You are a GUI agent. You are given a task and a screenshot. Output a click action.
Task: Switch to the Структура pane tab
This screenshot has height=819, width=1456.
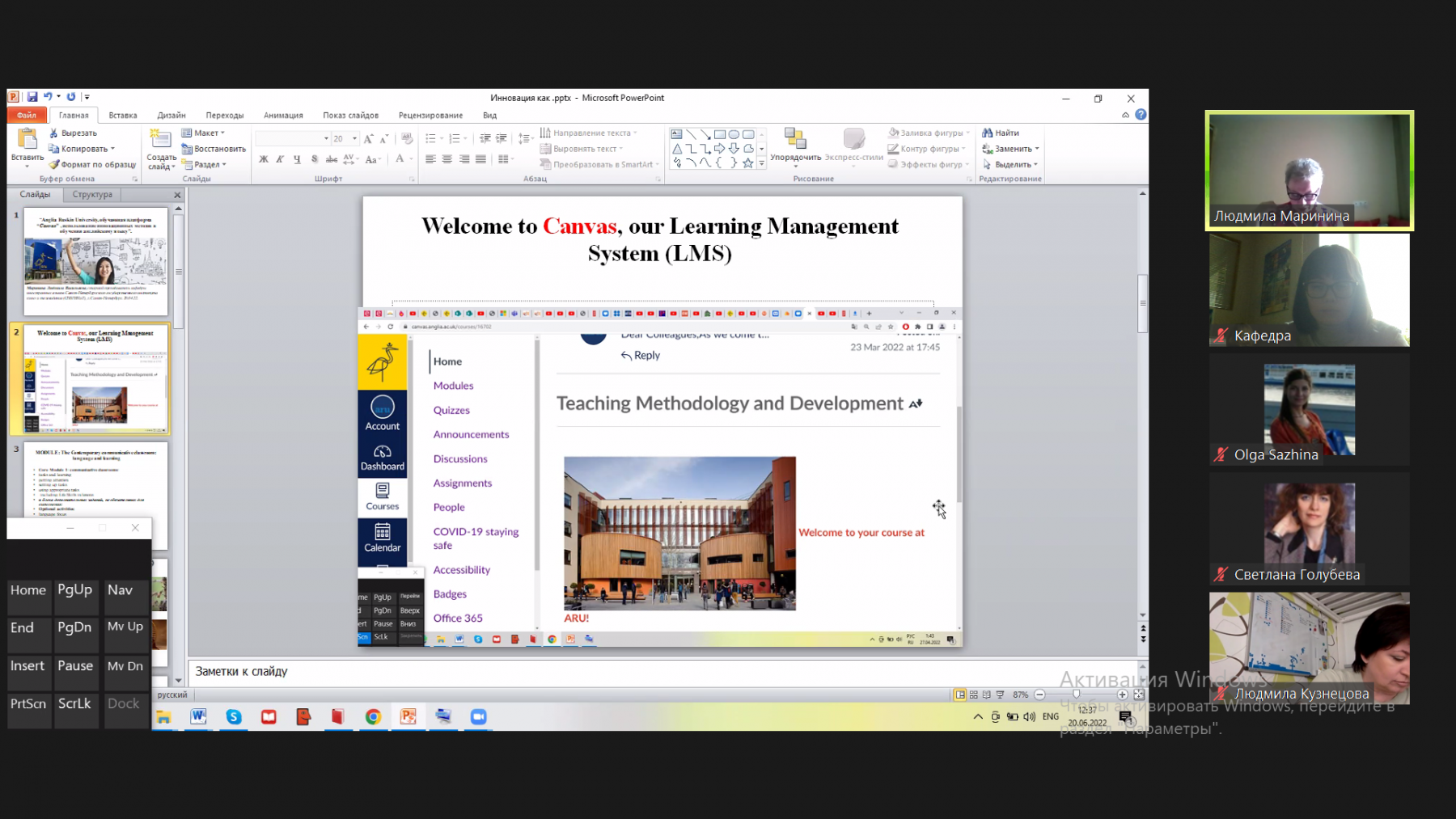(92, 194)
